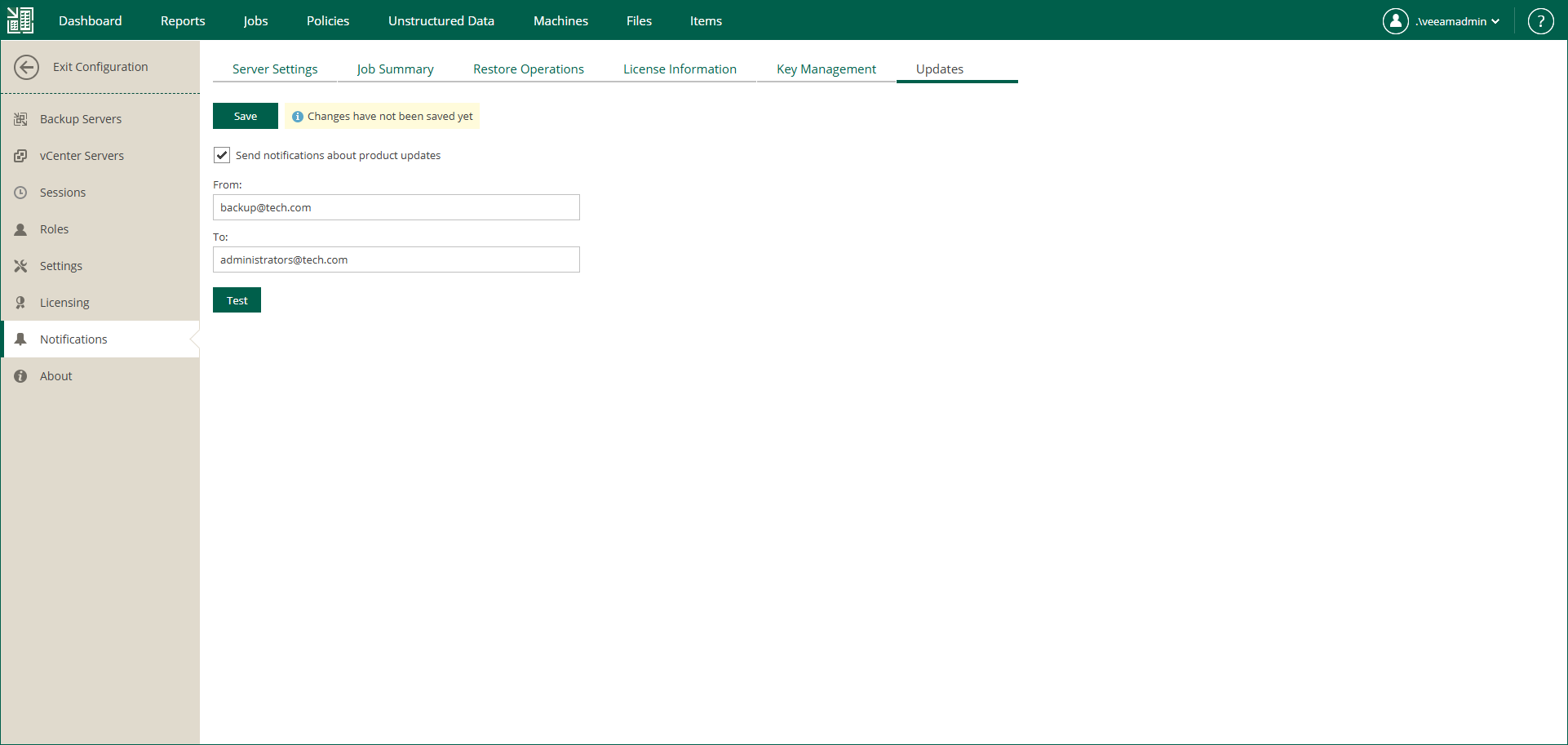The image size is (1568, 745).
Task: Click the Sessions clock icon
Action: tap(20, 193)
